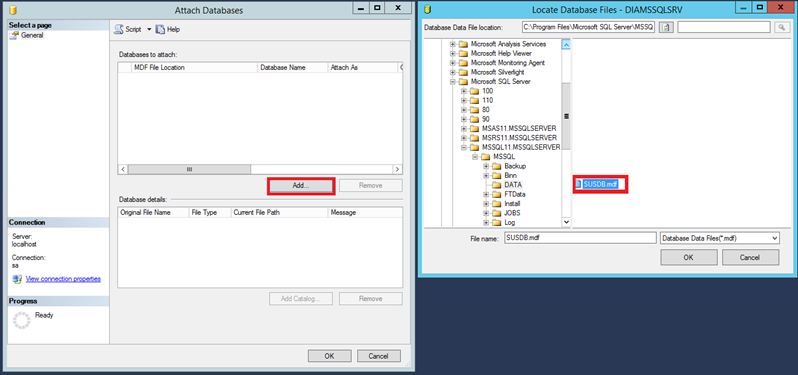Open View connection properties link
This screenshot has width=798, height=375.
(63, 279)
